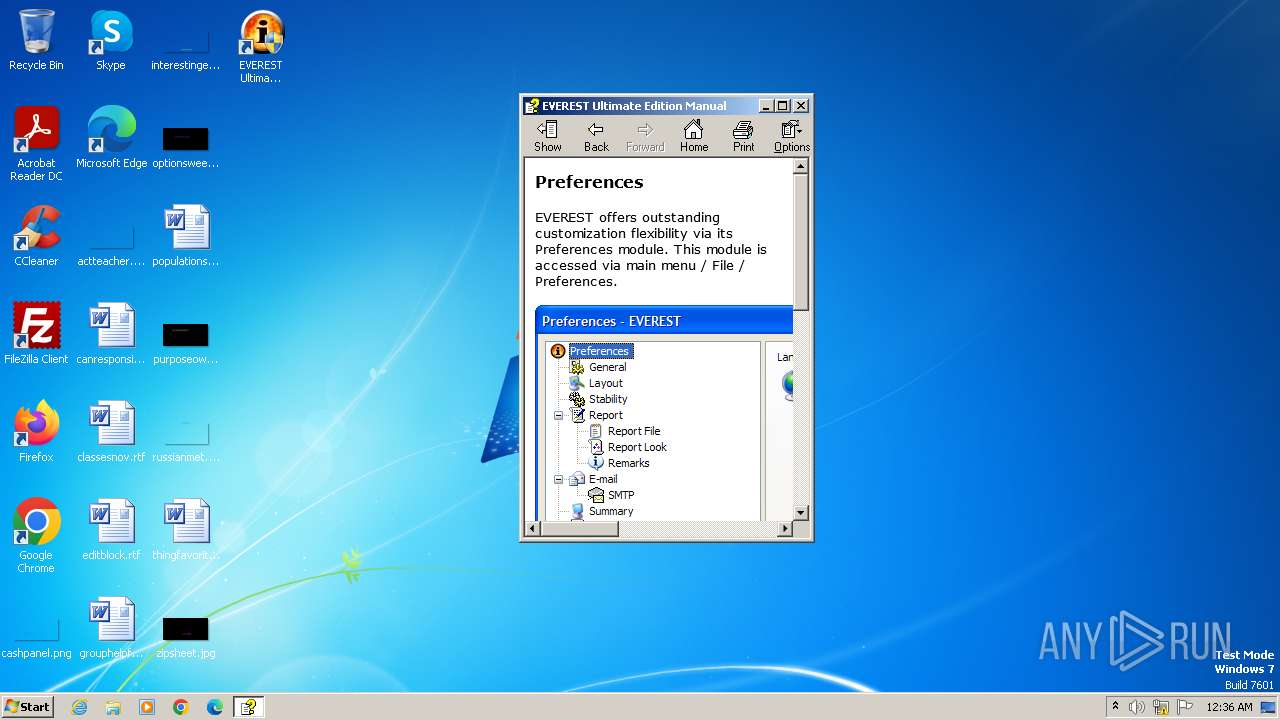The height and width of the screenshot is (720, 1280).
Task: Select the canresponsi document on desktop
Action: point(111,334)
